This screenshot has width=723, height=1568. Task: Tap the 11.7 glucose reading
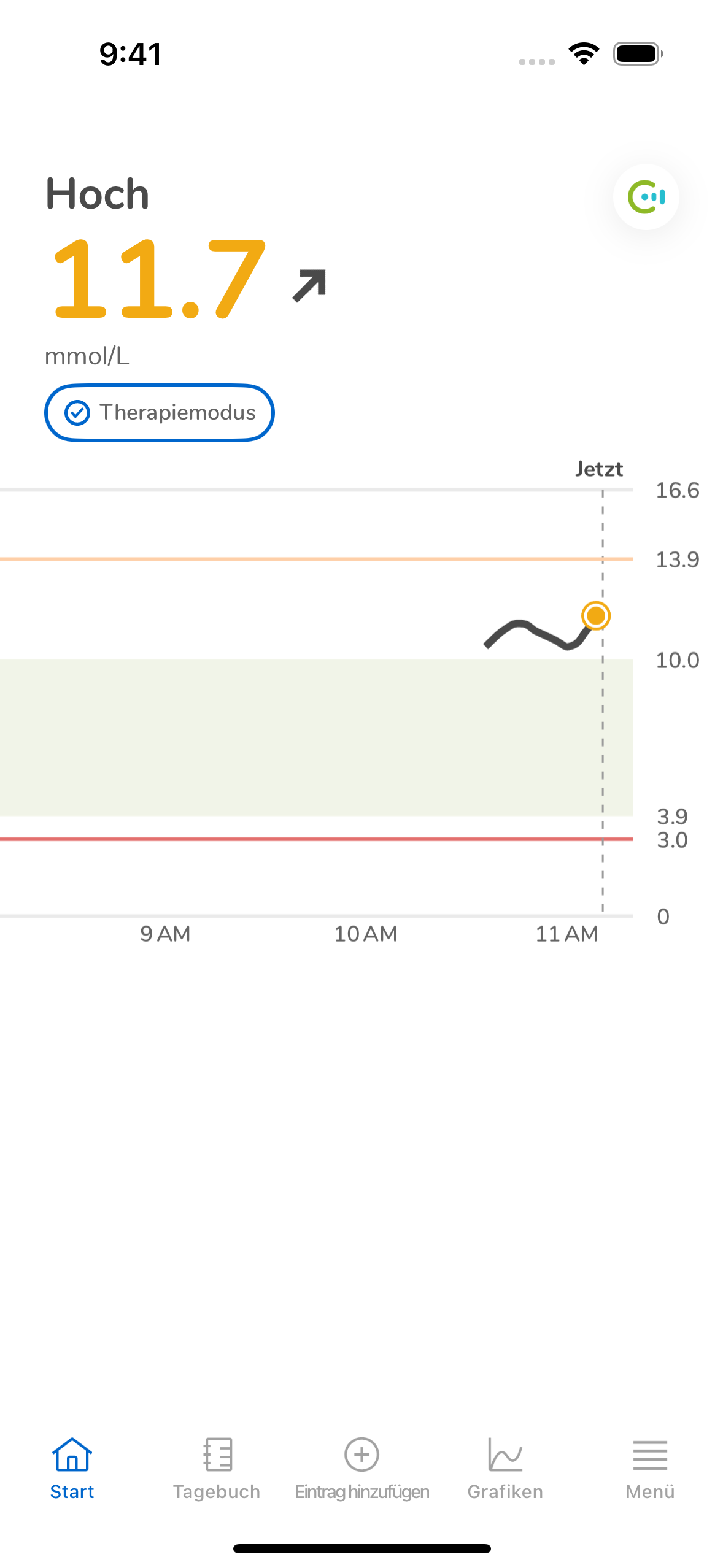[160, 280]
